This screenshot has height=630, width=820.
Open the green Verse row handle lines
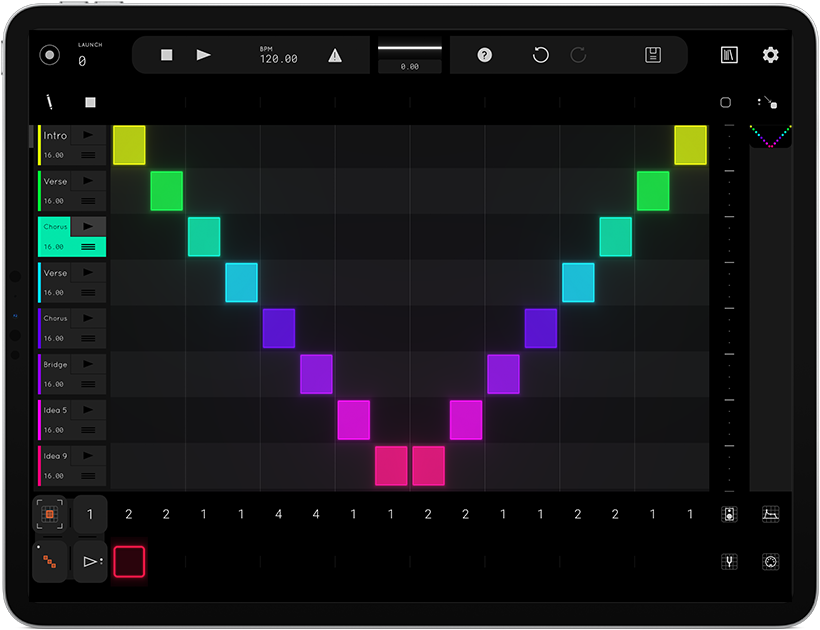(x=88, y=201)
